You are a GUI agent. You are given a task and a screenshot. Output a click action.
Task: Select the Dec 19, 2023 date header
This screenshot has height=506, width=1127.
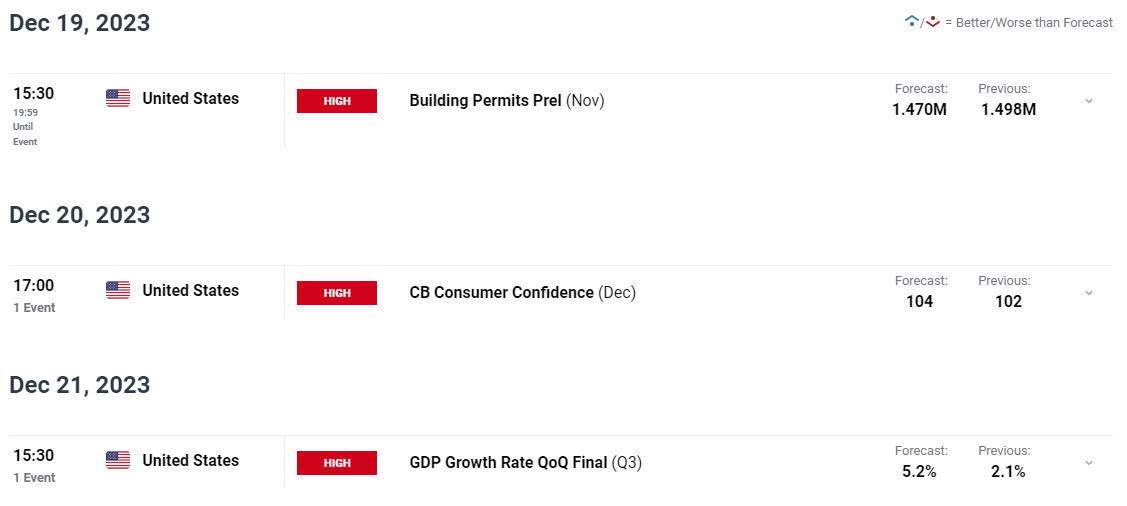[x=80, y=22]
